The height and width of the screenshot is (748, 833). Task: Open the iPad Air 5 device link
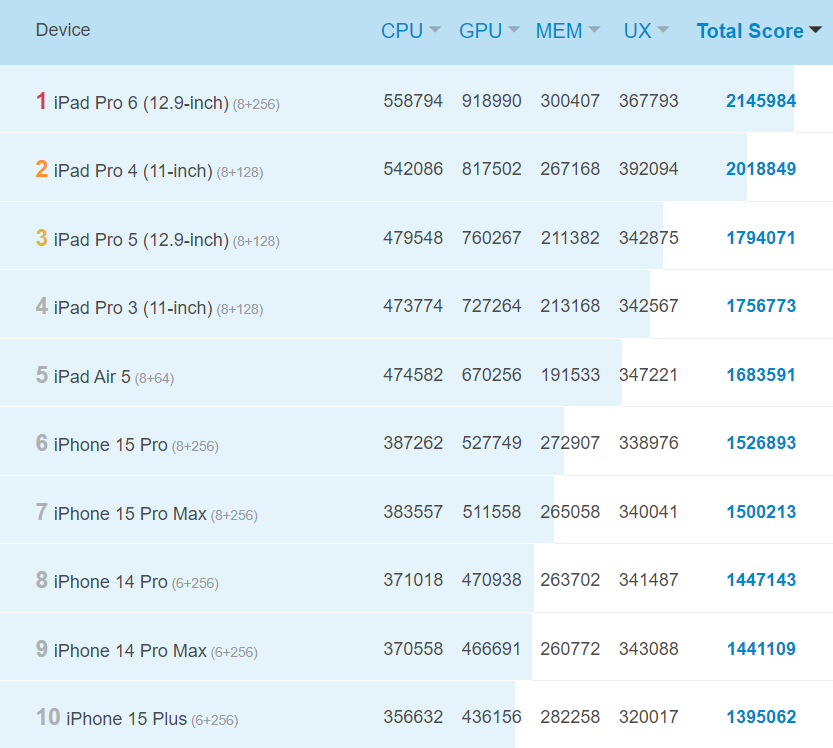[92, 376]
